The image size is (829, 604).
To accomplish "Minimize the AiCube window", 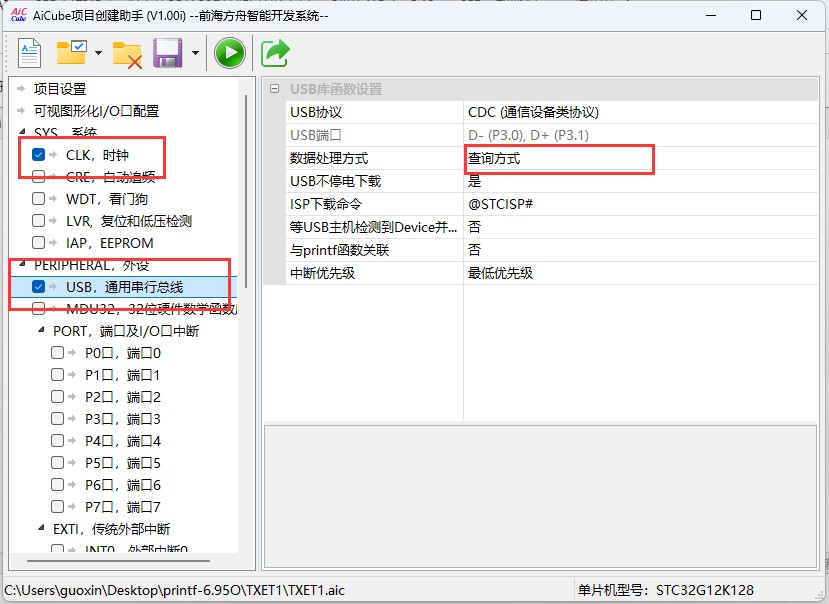I will coord(711,15).
